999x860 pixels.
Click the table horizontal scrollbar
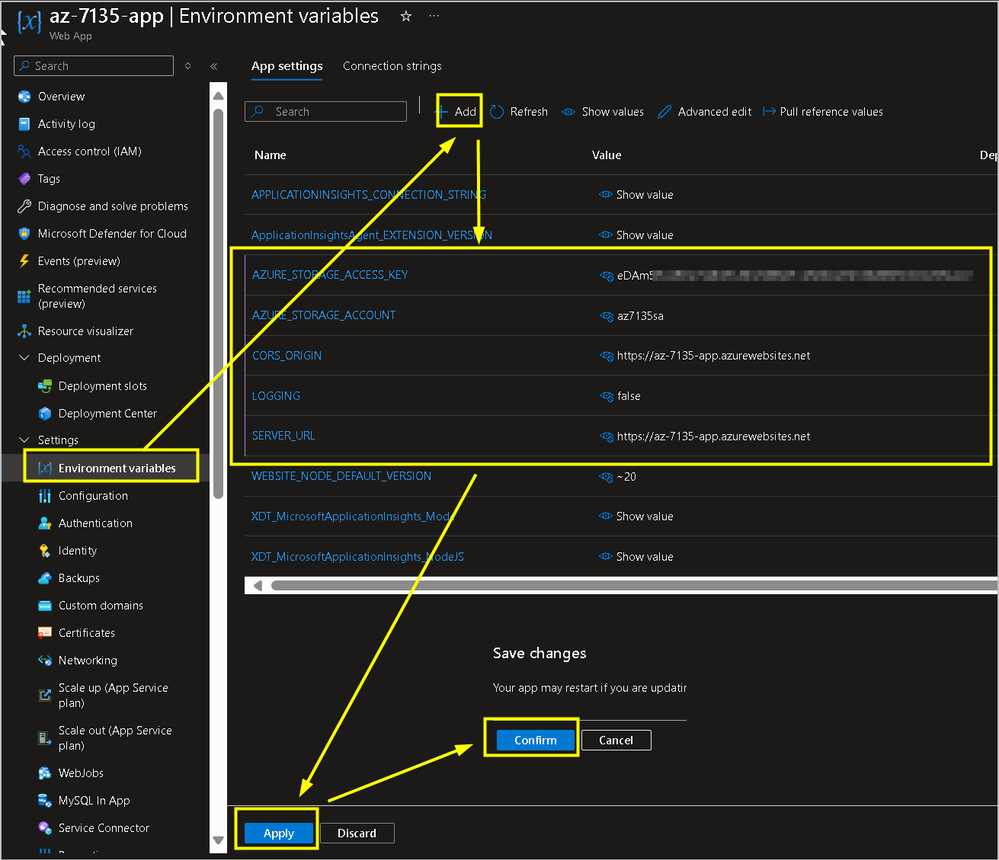click(634, 585)
